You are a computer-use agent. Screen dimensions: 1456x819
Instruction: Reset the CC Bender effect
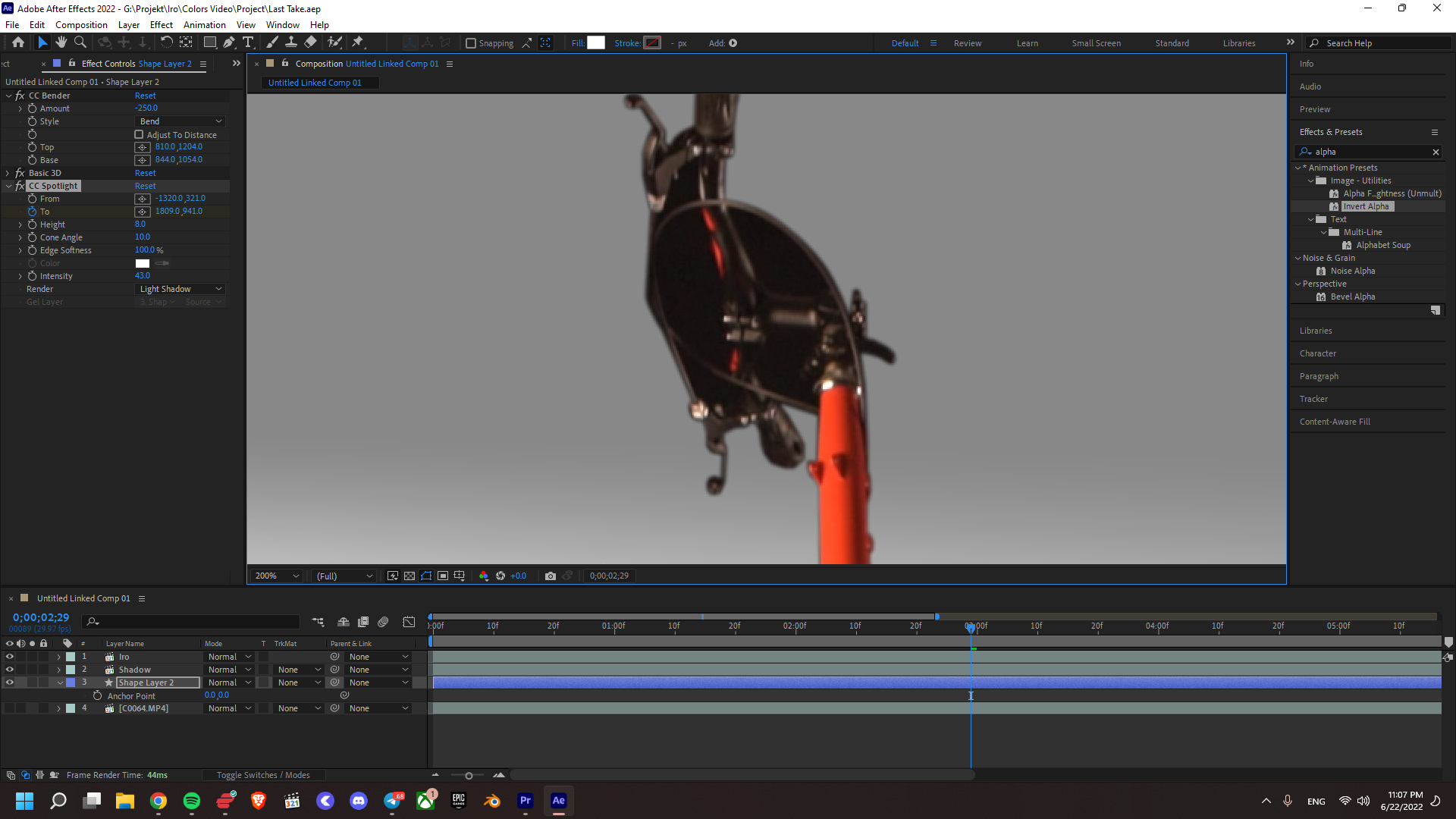click(145, 96)
